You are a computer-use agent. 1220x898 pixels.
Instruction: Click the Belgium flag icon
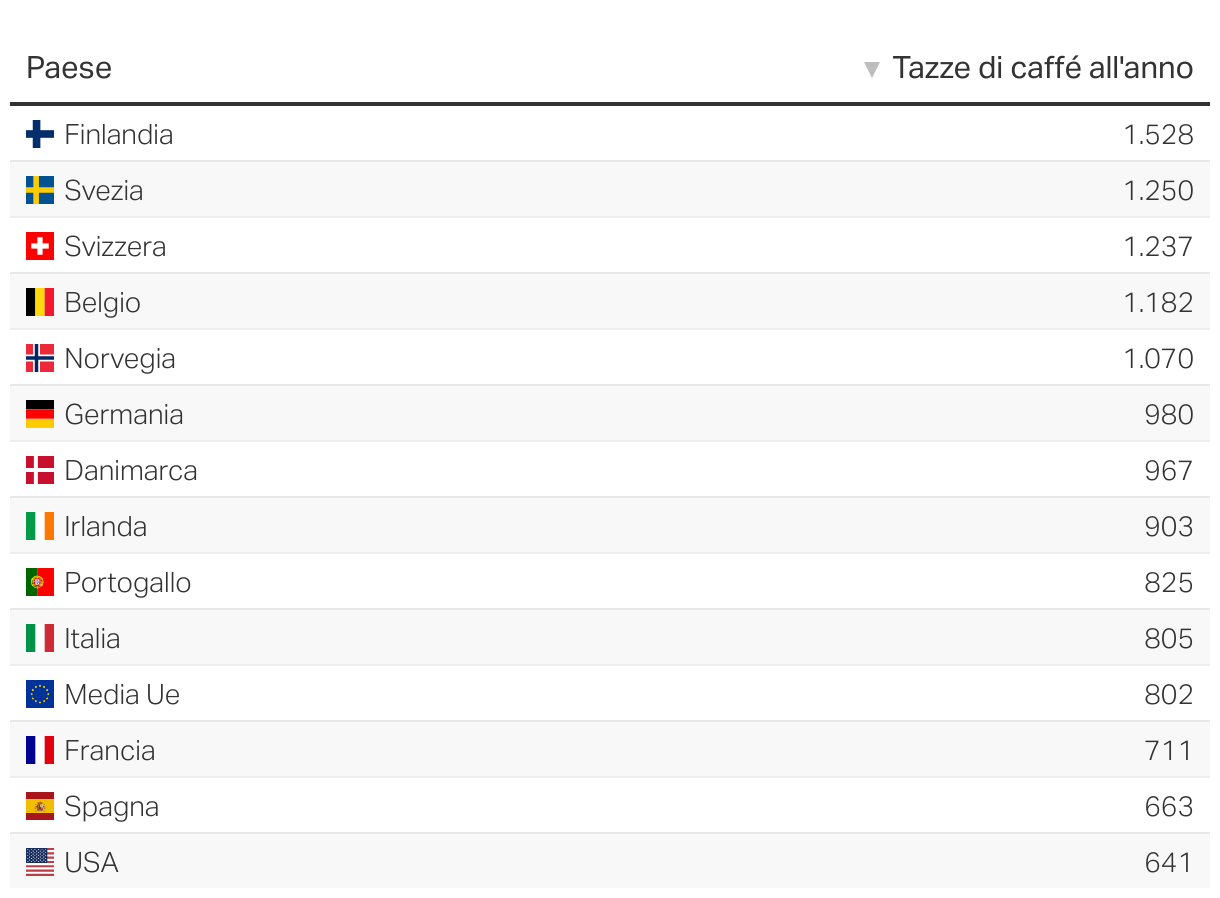pyautogui.click(x=40, y=302)
